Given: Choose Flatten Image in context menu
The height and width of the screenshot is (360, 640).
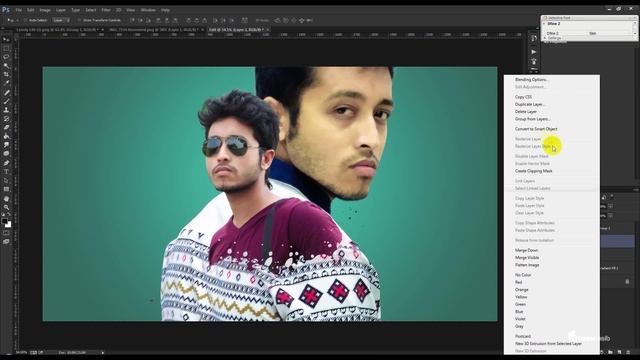Looking at the screenshot, I should (527, 265).
